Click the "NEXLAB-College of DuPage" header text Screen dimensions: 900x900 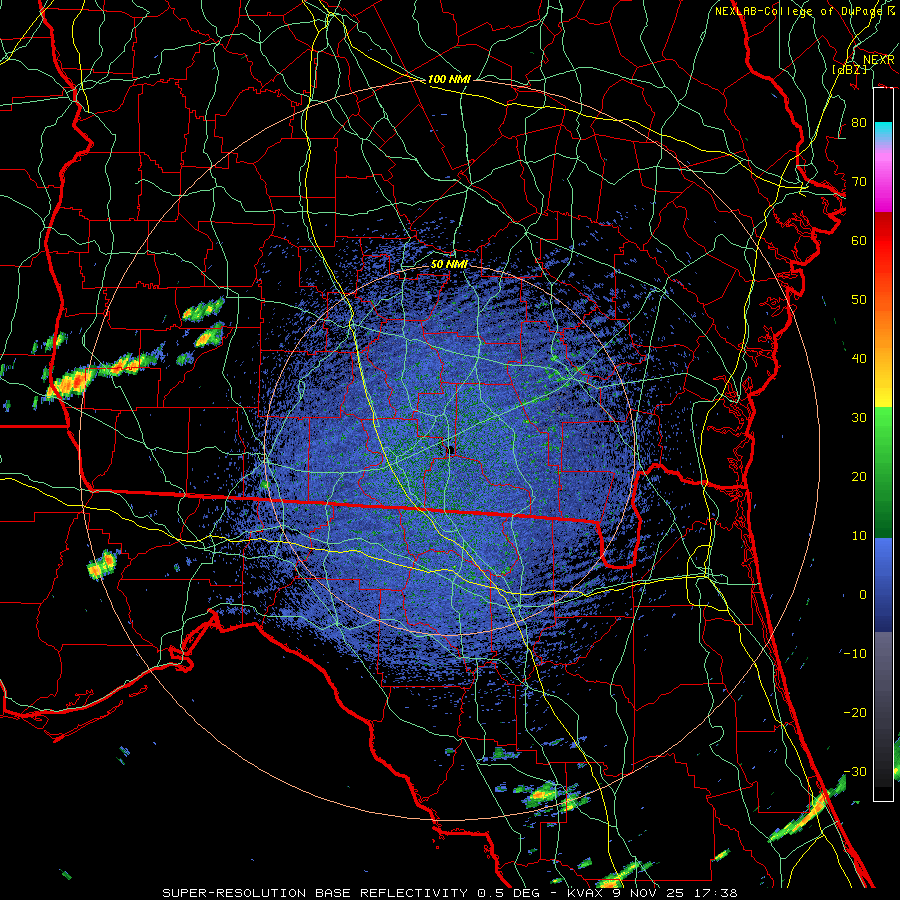point(798,11)
